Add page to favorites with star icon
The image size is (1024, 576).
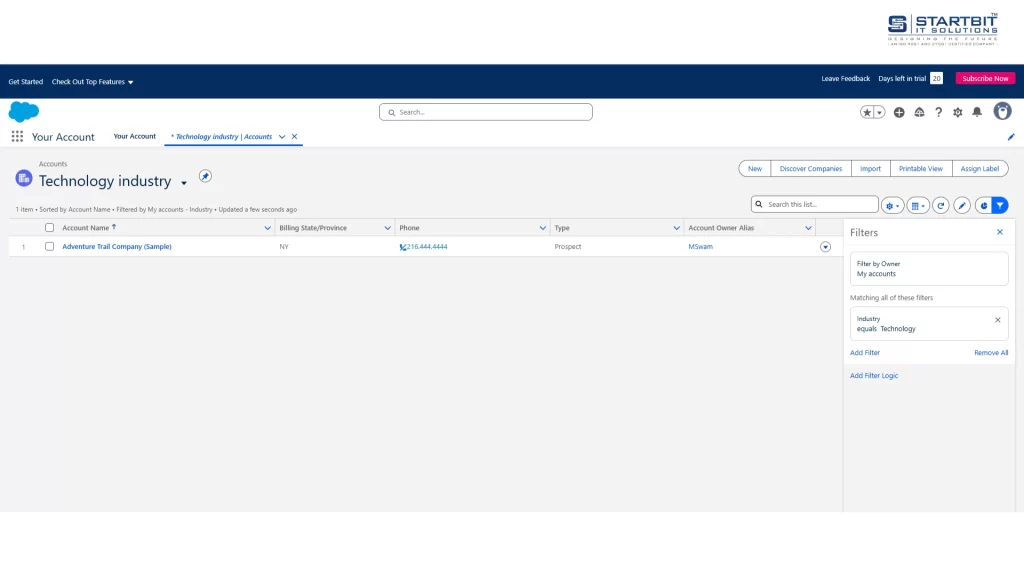pos(867,112)
